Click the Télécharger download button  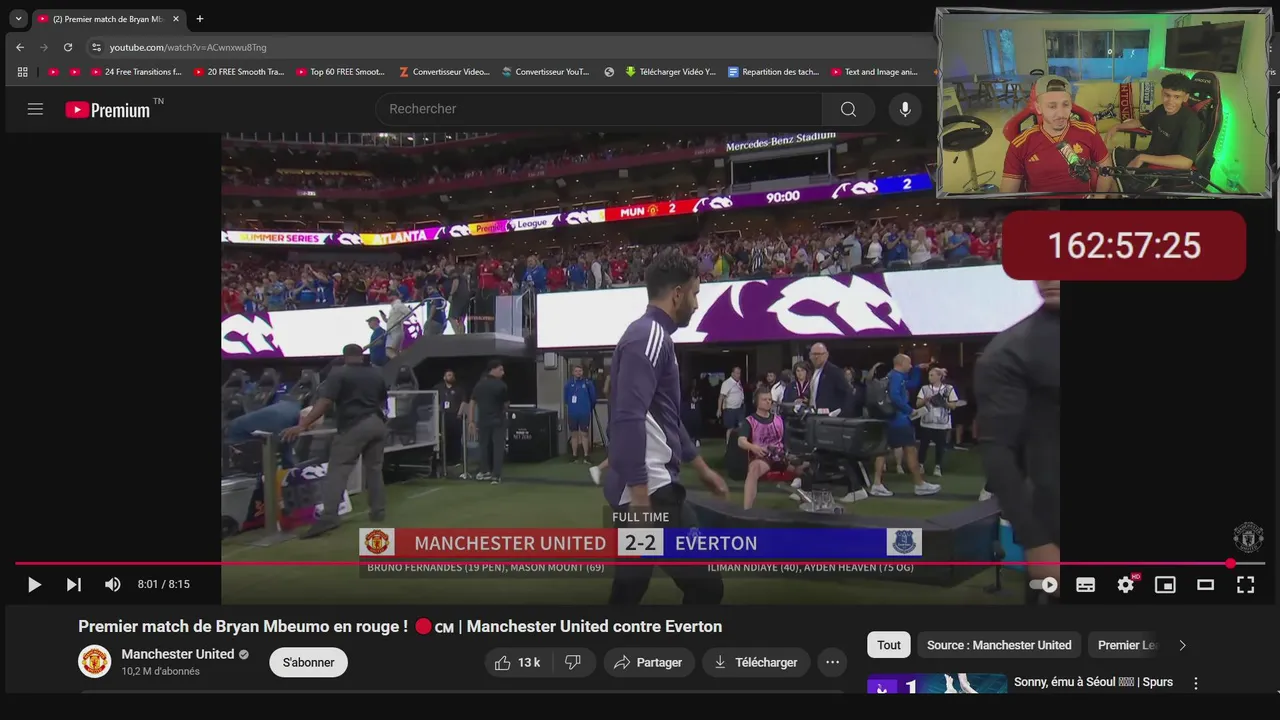756,662
